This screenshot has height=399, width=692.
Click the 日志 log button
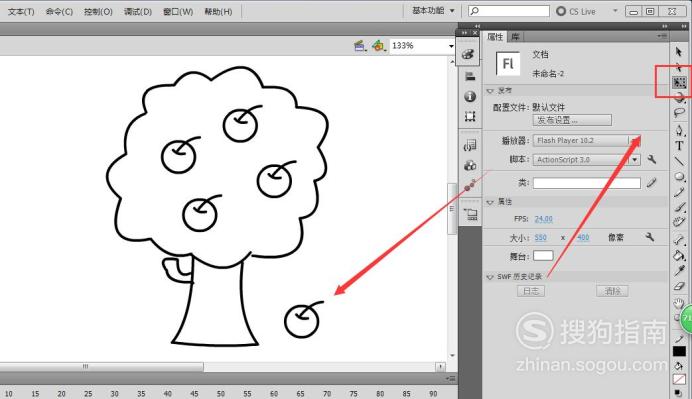click(x=531, y=291)
